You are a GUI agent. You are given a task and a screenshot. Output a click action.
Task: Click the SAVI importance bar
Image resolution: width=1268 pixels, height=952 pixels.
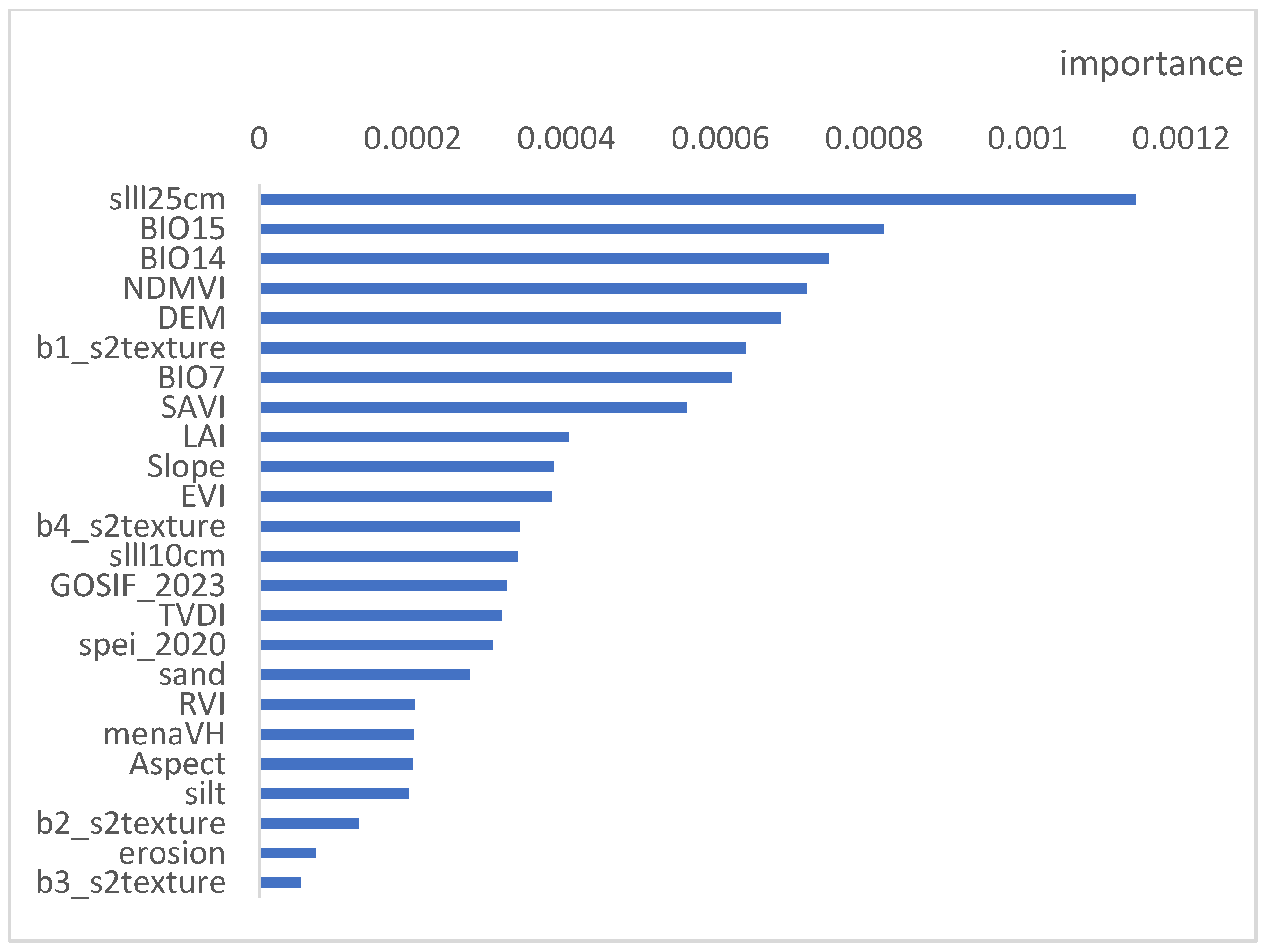[x=473, y=407]
